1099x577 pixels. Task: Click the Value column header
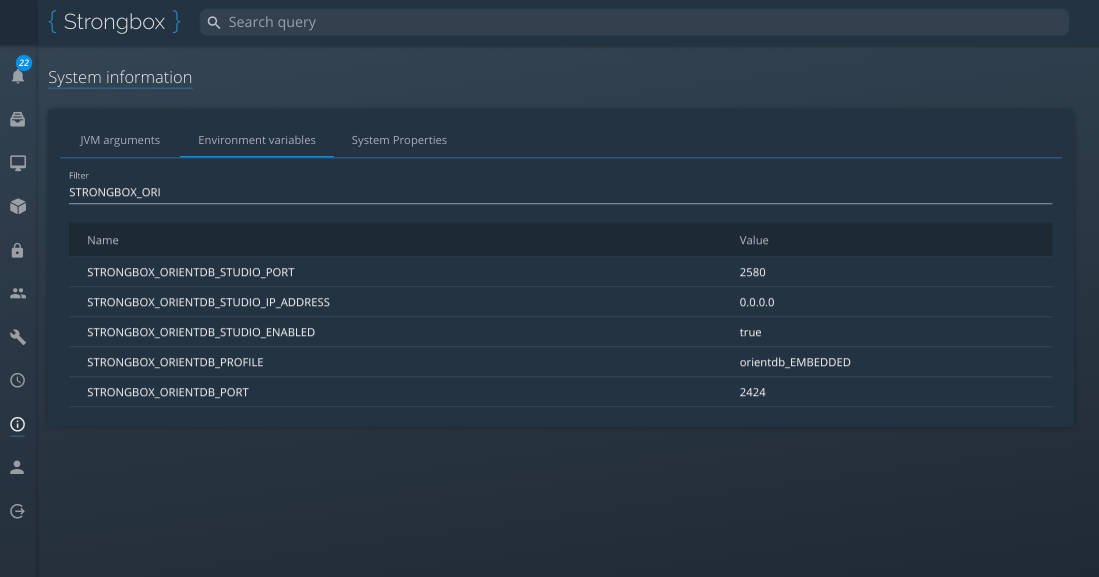[753, 240]
